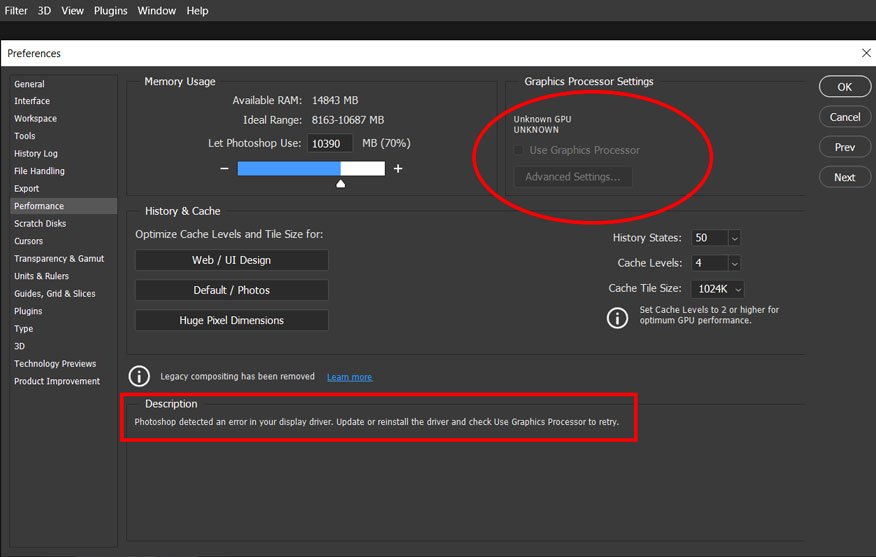
Task: Select Cursors preferences category
Action: [63, 241]
